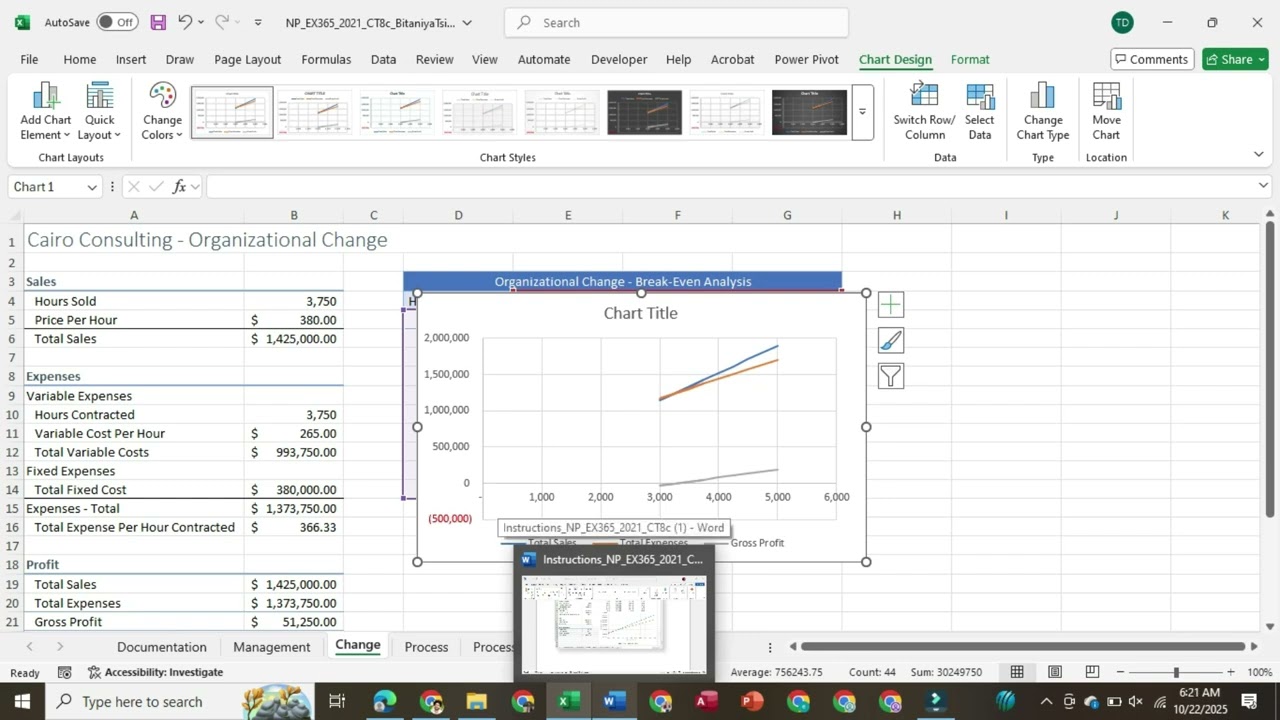Click the Macro recording status bar icon
This screenshot has height=720, width=1280.
tap(65, 672)
